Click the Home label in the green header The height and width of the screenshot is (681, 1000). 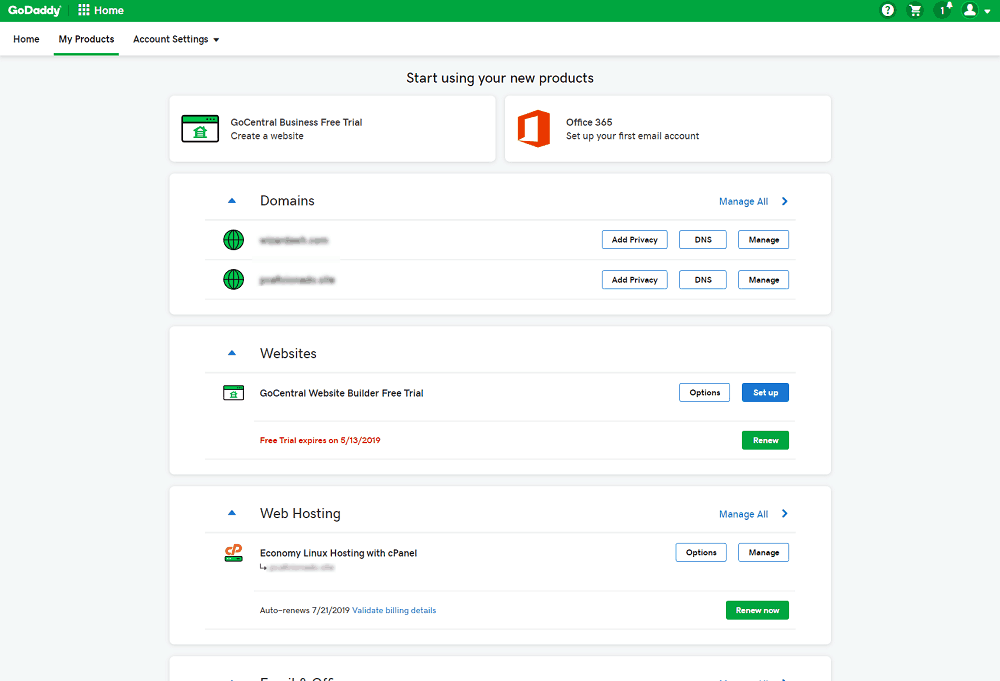point(109,10)
